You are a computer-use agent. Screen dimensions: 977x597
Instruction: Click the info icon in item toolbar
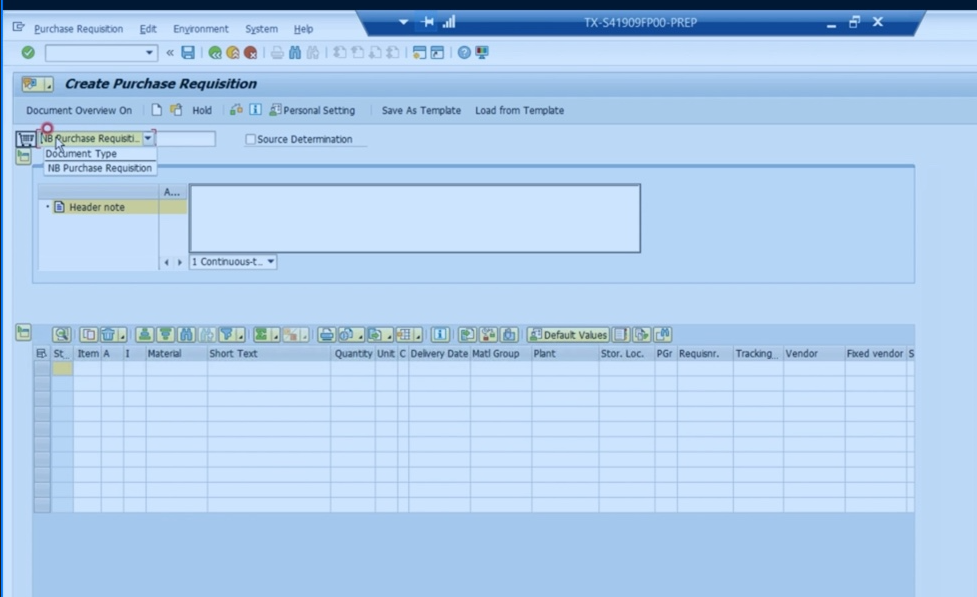coord(440,335)
